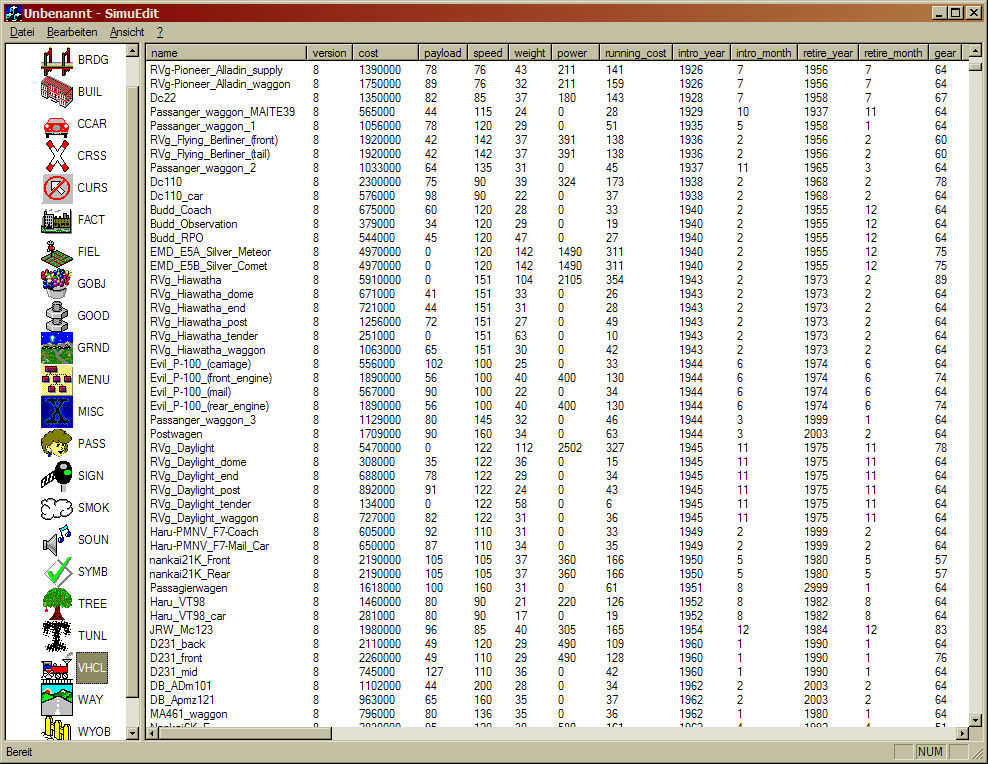Choose the SYMB checkmark icon
Screen dimensions: 988x764
(x=57, y=572)
